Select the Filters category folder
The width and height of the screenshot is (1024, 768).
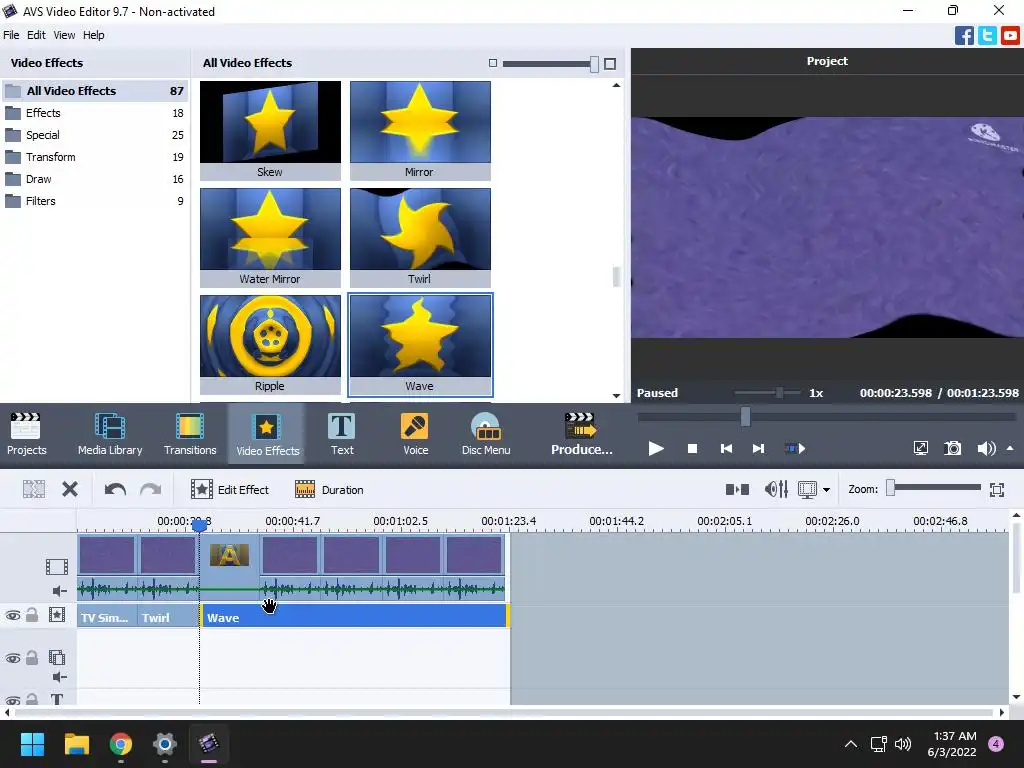click(x=95, y=201)
